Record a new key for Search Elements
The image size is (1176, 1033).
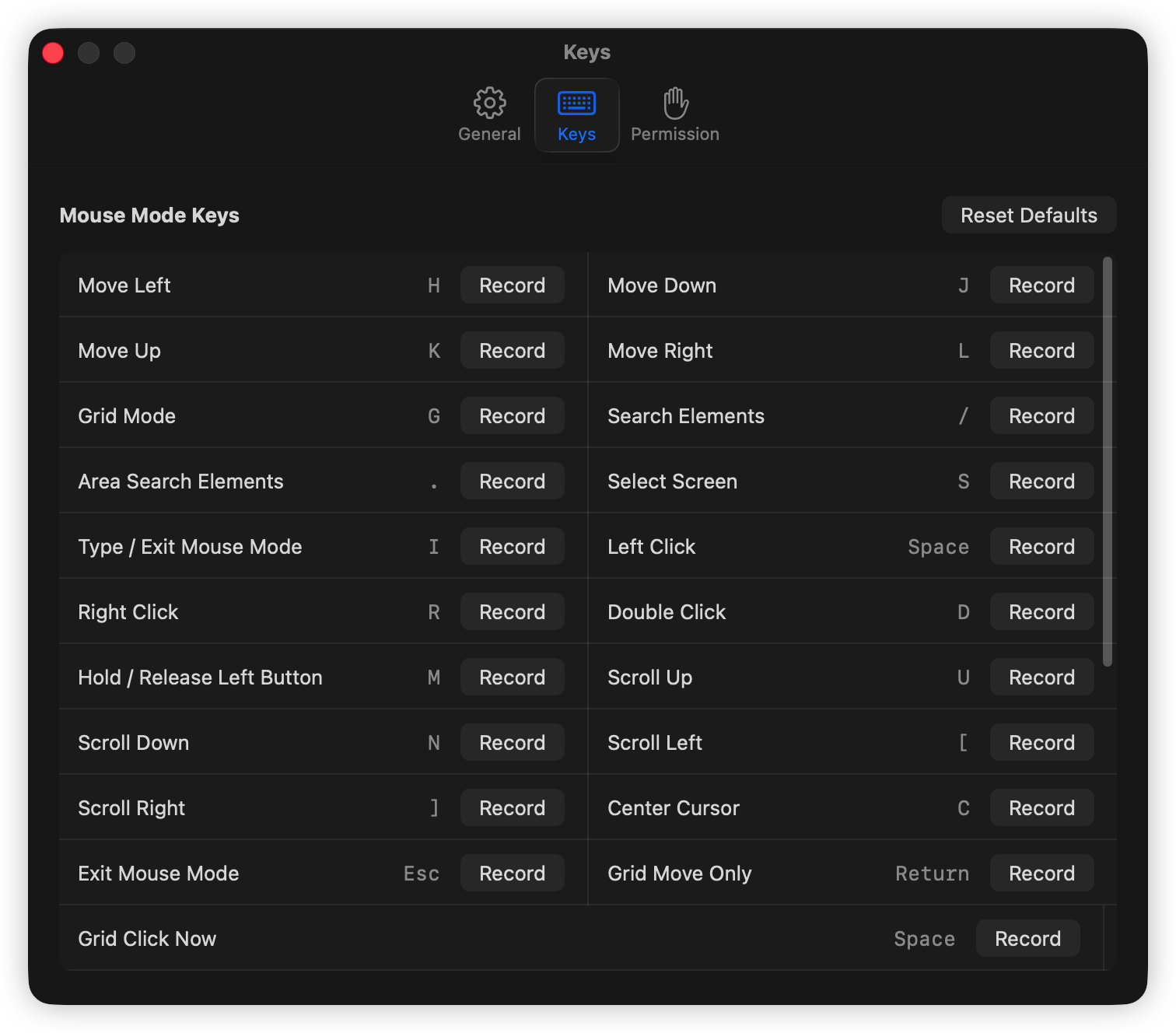tap(1041, 416)
